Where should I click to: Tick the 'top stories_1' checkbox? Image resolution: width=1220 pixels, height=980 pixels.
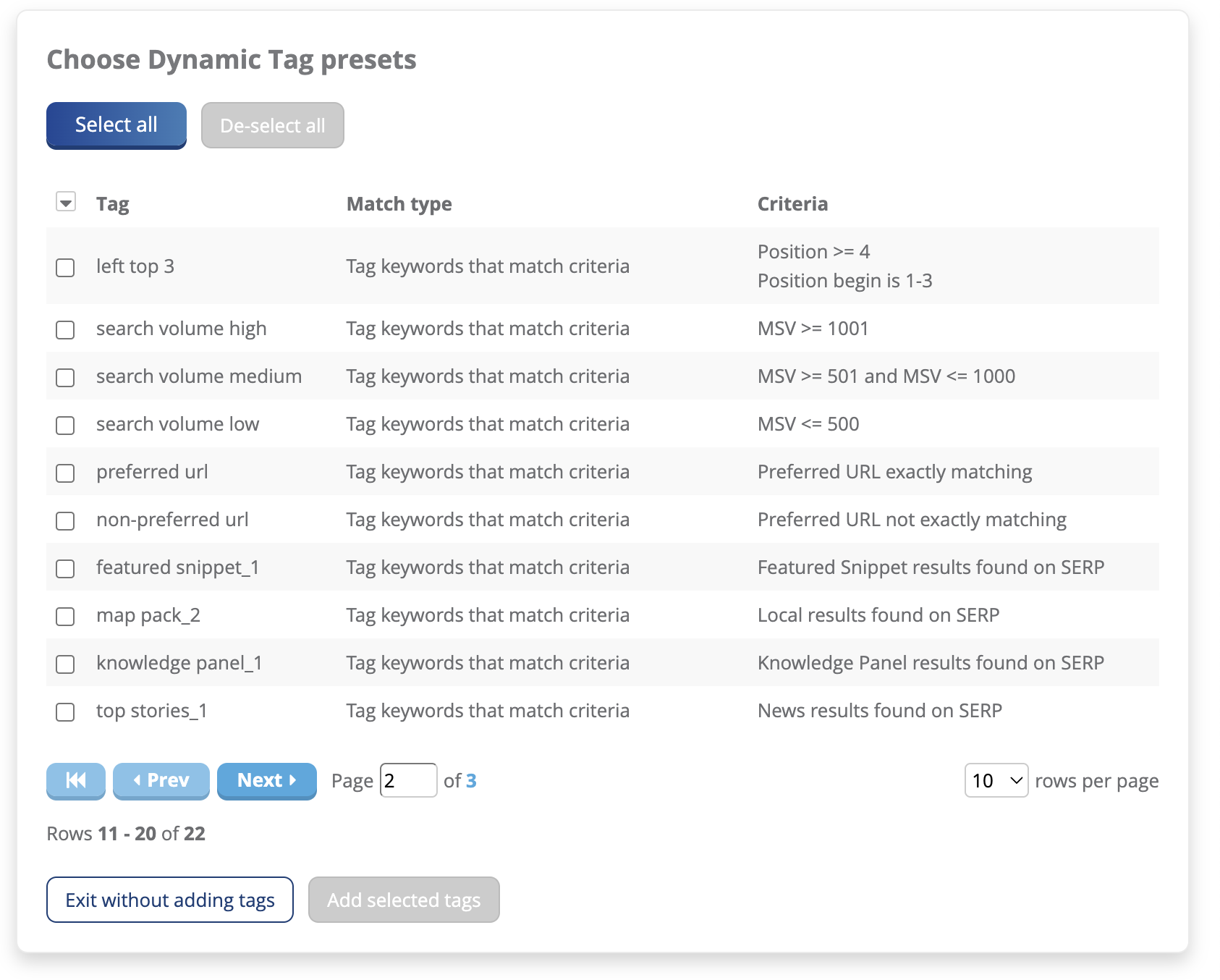[x=66, y=712]
